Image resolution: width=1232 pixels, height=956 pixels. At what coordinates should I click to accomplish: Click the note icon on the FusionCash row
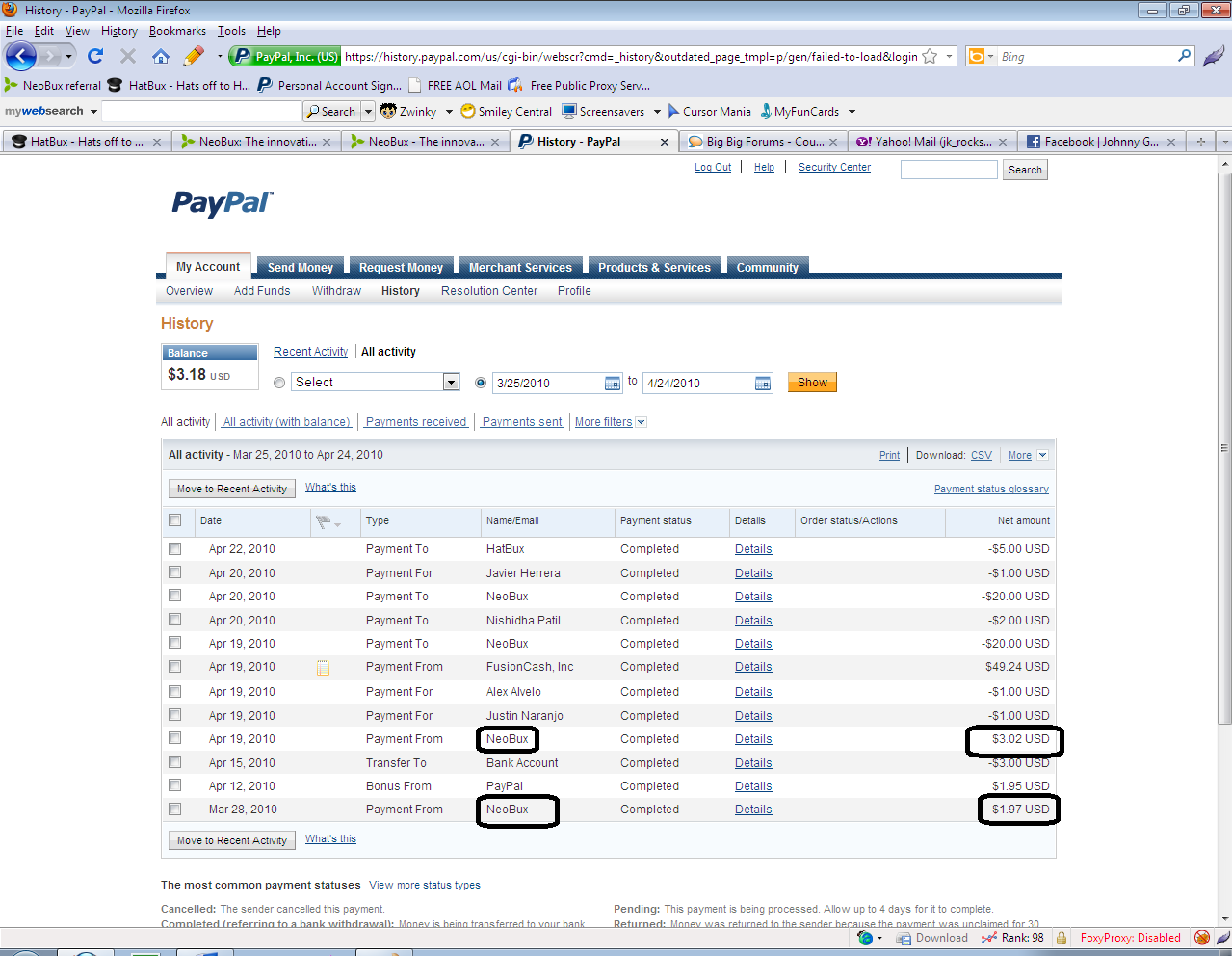(x=323, y=666)
